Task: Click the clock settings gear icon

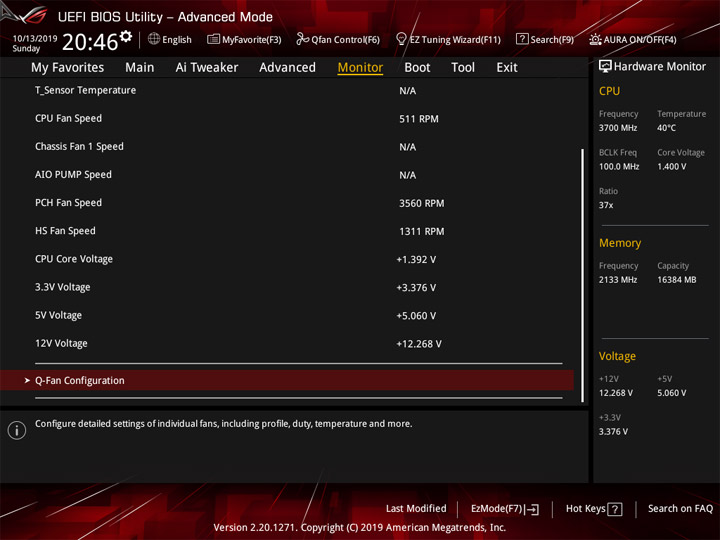Action: point(125,36)
